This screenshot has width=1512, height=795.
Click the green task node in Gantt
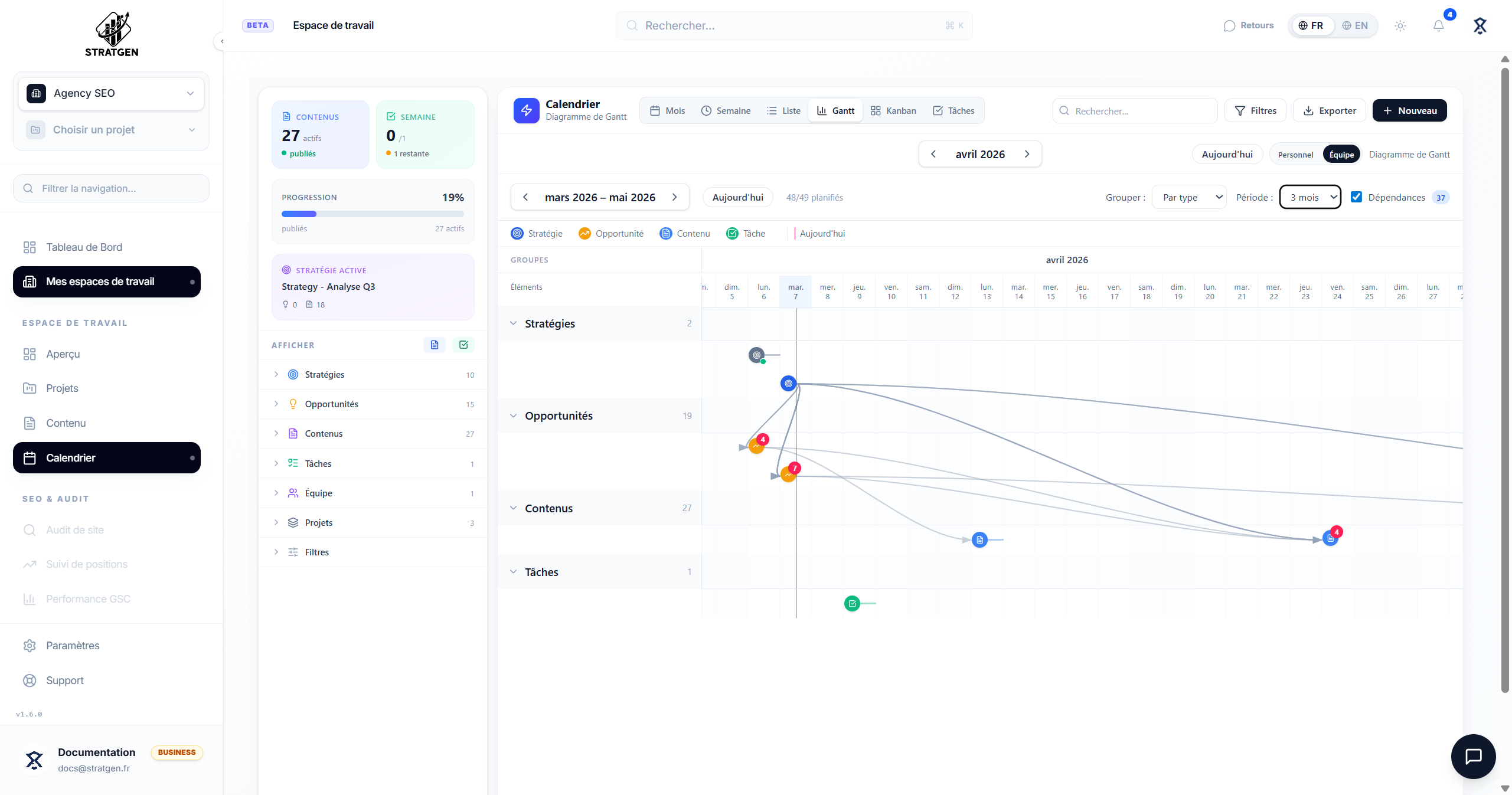(x=852, y=603)
